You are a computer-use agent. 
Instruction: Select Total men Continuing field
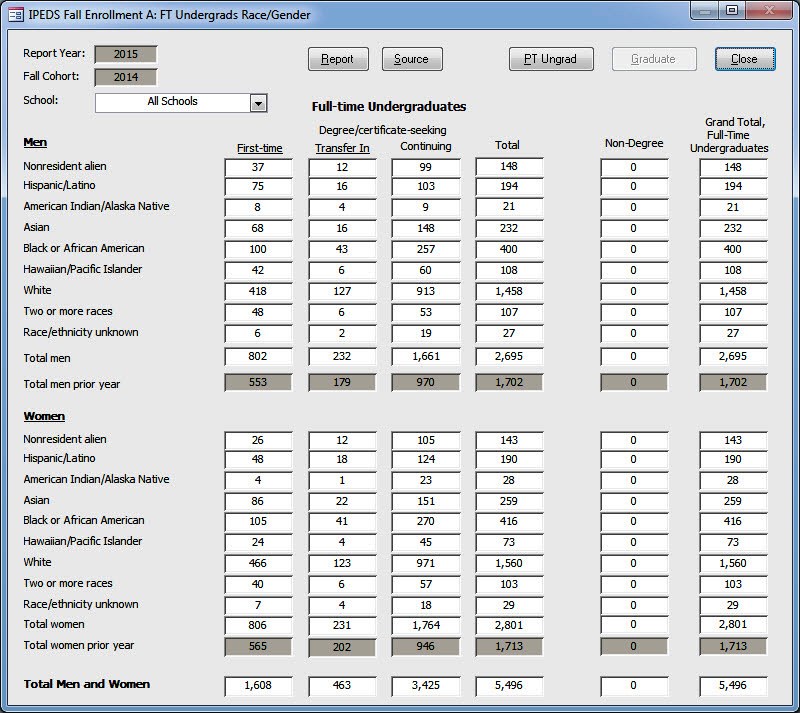(x=426, y=356)
